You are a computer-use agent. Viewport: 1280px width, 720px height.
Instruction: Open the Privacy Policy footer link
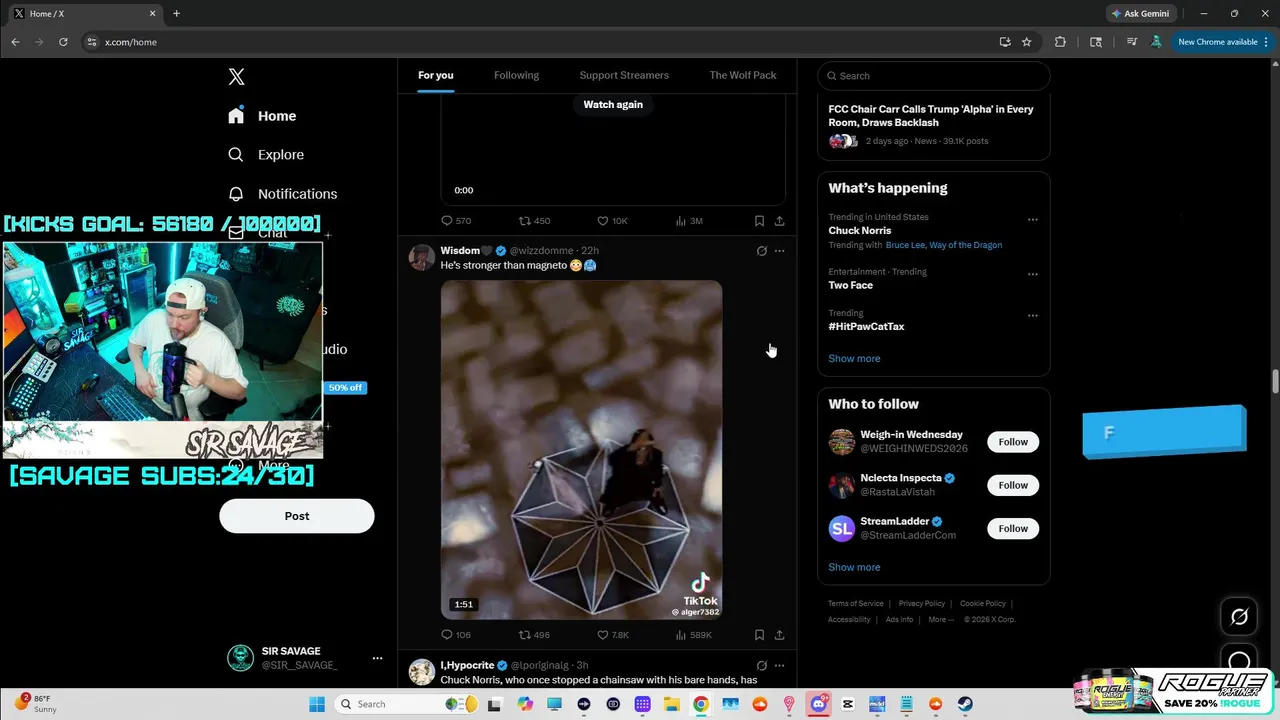922,604
